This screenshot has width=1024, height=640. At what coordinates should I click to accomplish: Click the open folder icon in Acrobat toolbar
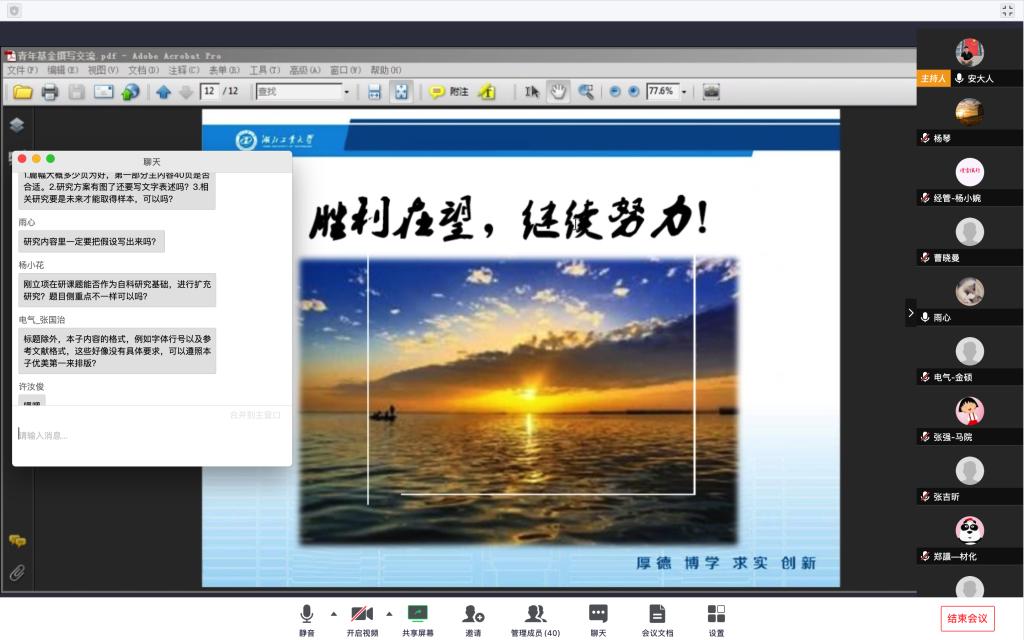point(22,92)
